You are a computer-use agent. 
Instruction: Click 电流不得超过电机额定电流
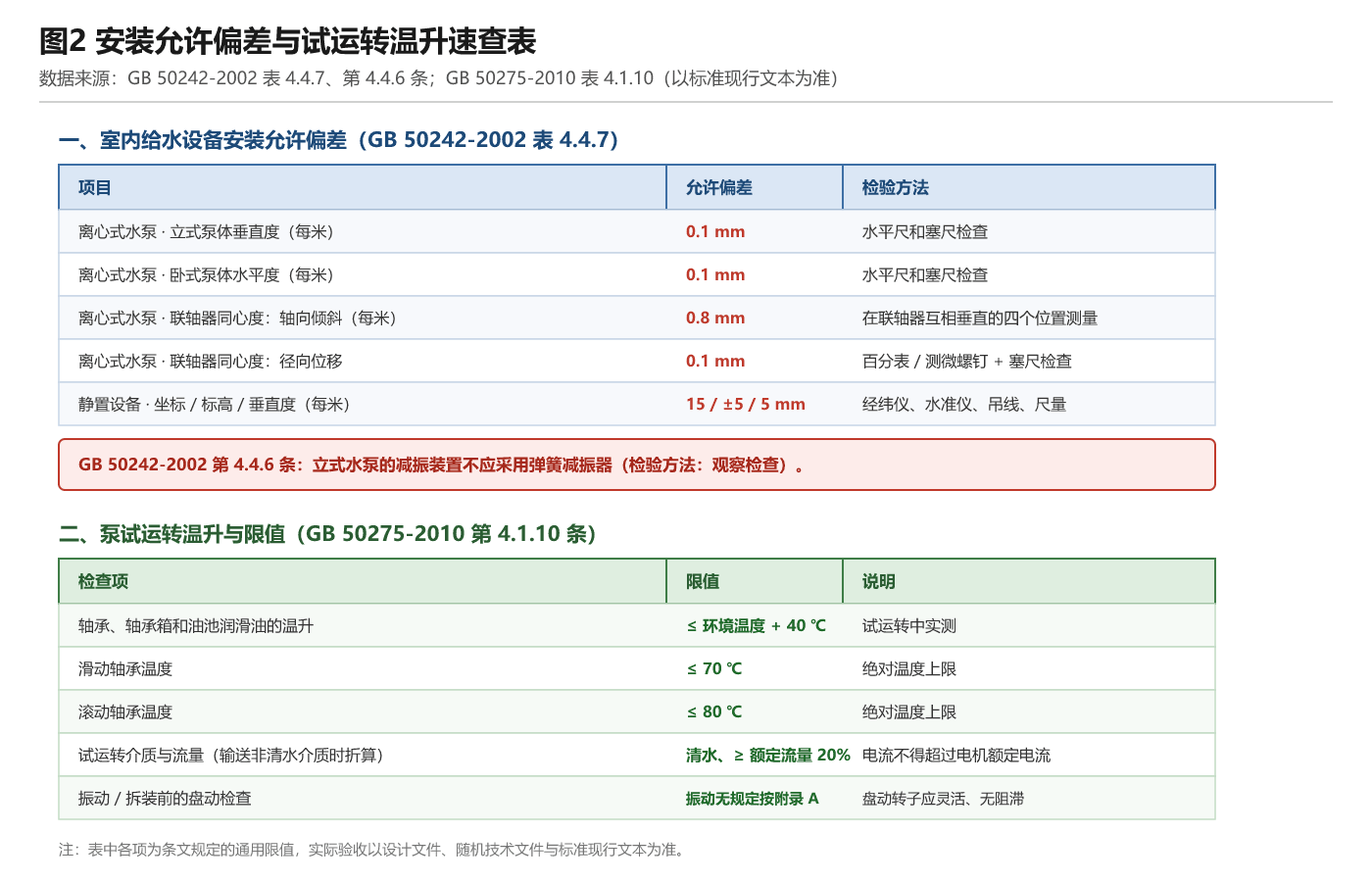[956, 756]
